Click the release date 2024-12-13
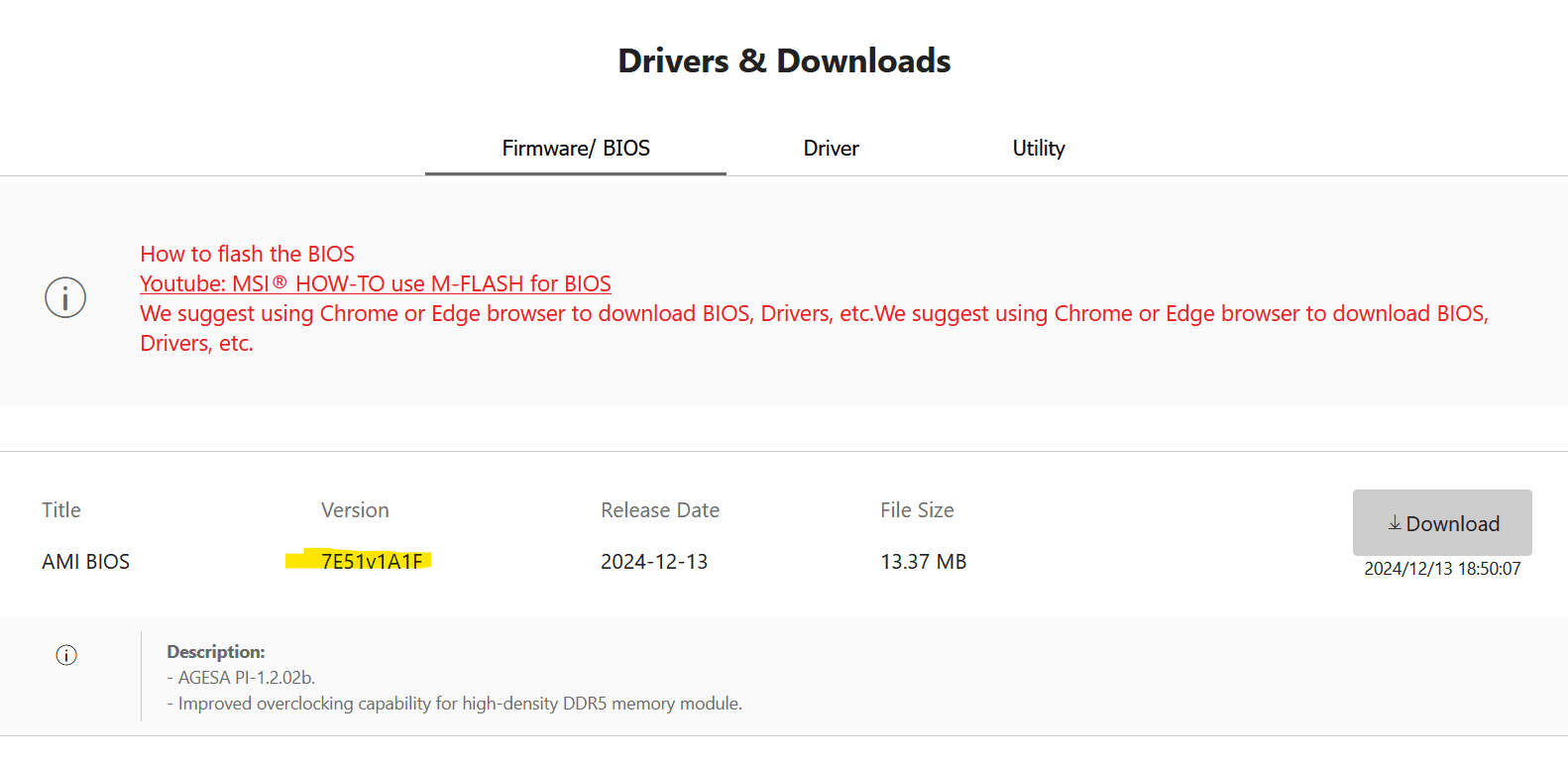The width and height of the screenshot is (1568, 765). [654, 562]
